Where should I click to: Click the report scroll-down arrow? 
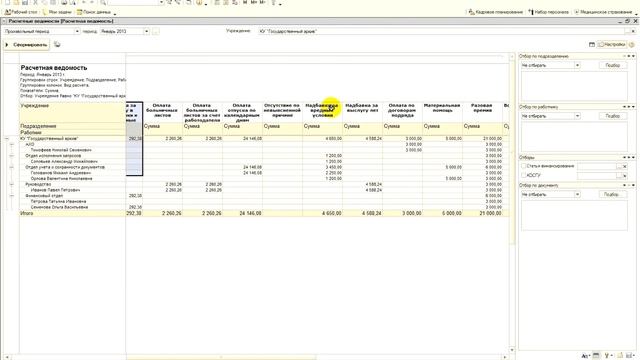click(x=512, y=350)
